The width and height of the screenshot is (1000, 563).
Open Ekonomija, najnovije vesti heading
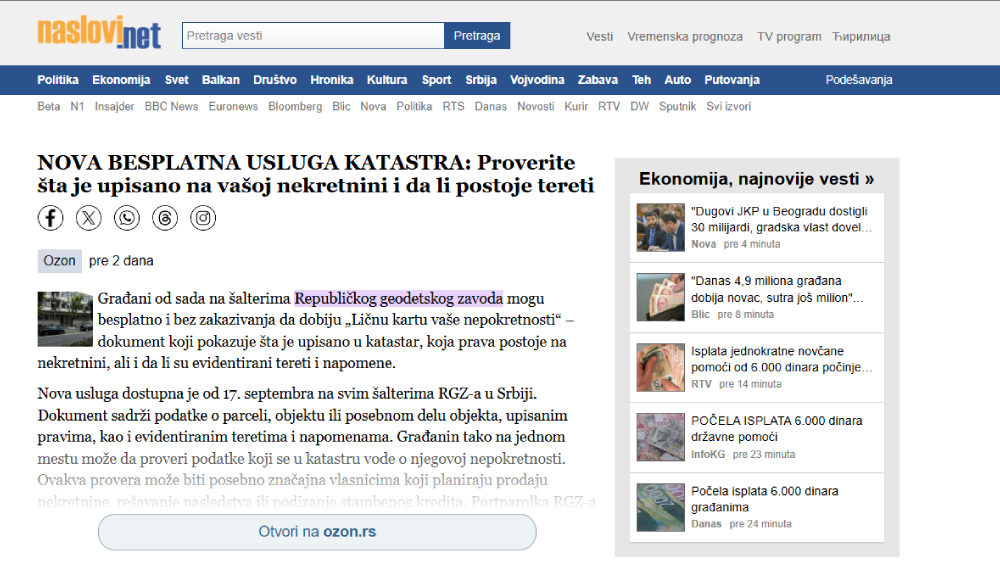756,179
